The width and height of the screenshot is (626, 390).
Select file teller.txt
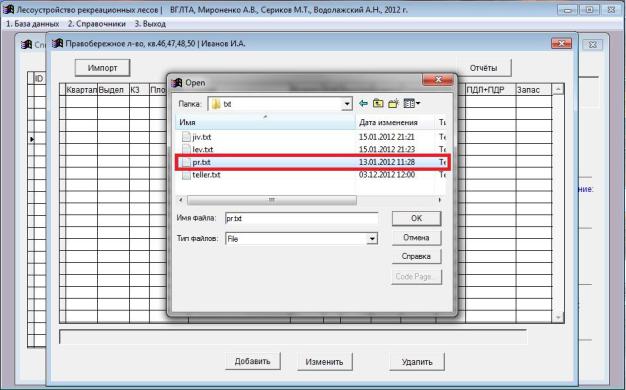tap(206, 175)
